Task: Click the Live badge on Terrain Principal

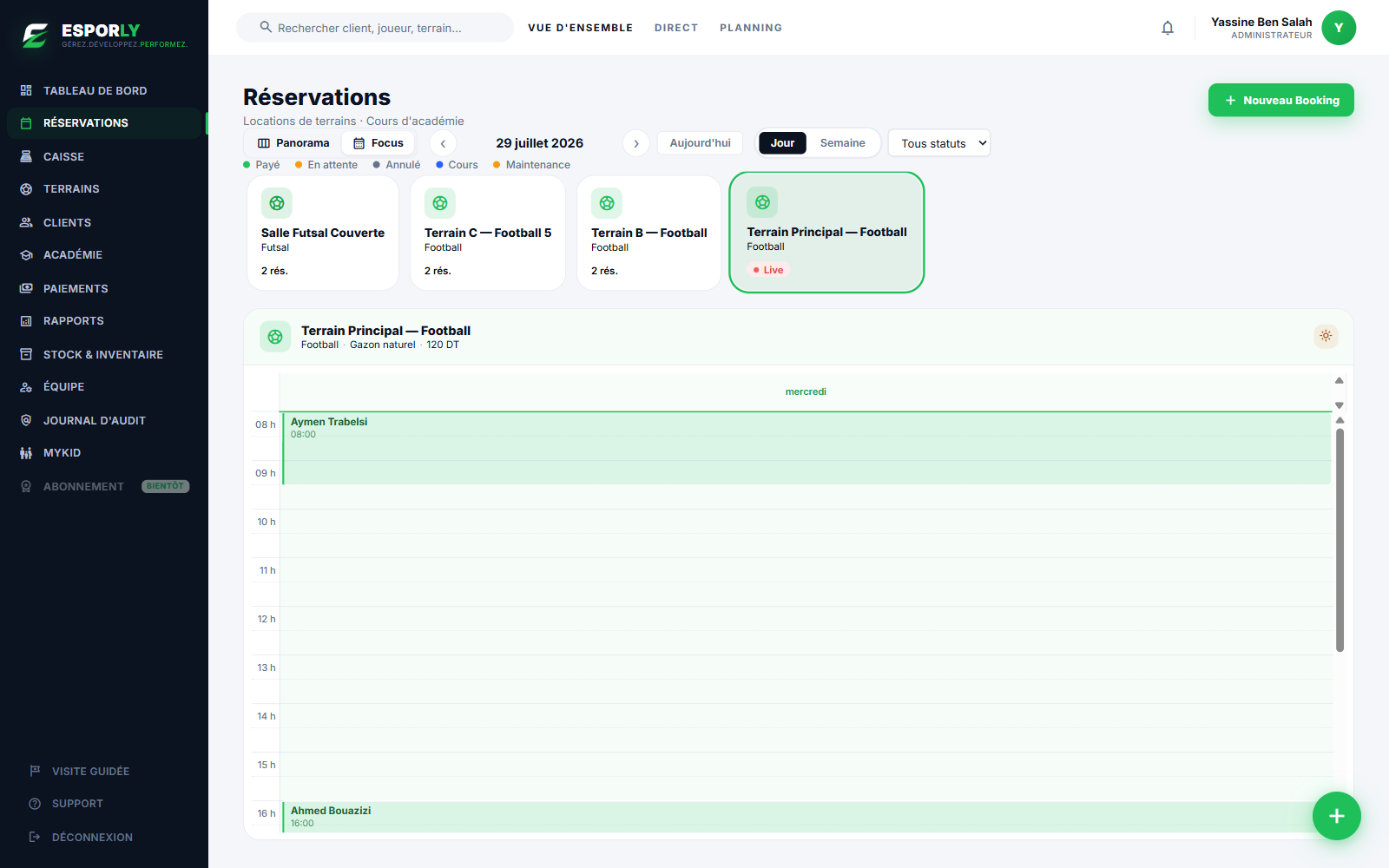Action: (x=768, y=270)
